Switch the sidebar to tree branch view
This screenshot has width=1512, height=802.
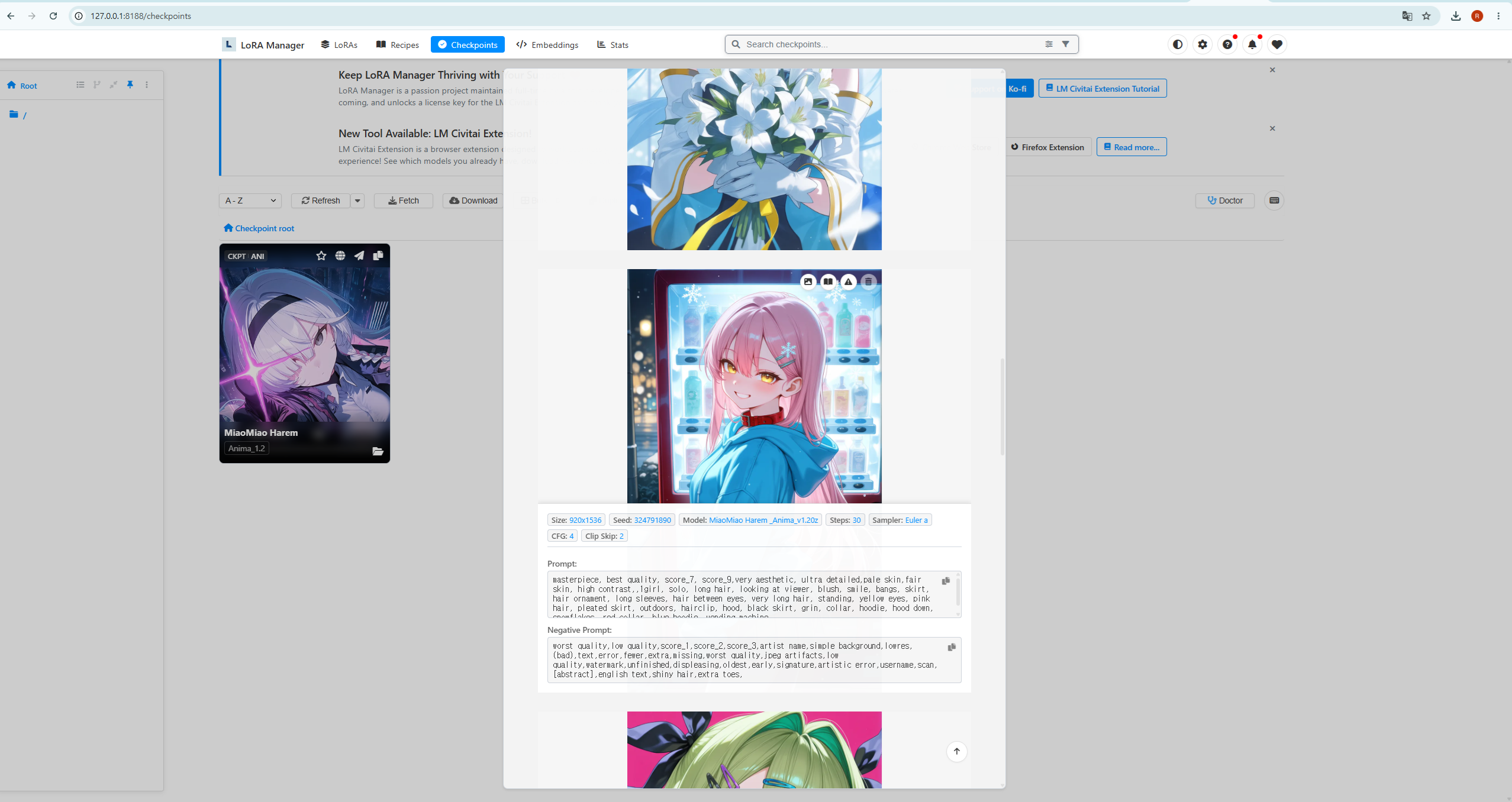click(97, 85)
